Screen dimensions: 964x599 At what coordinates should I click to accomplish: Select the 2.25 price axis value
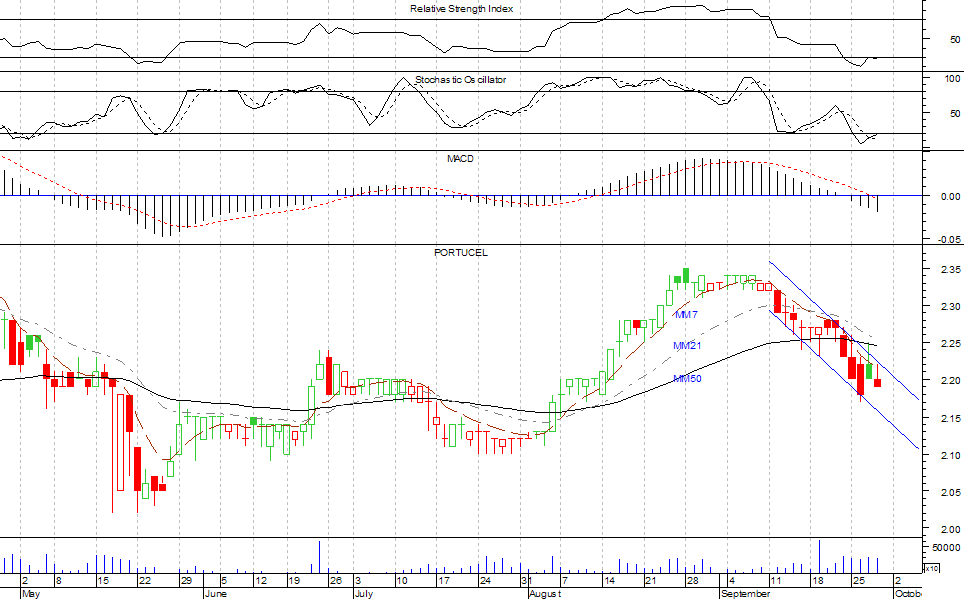point(950,344)
